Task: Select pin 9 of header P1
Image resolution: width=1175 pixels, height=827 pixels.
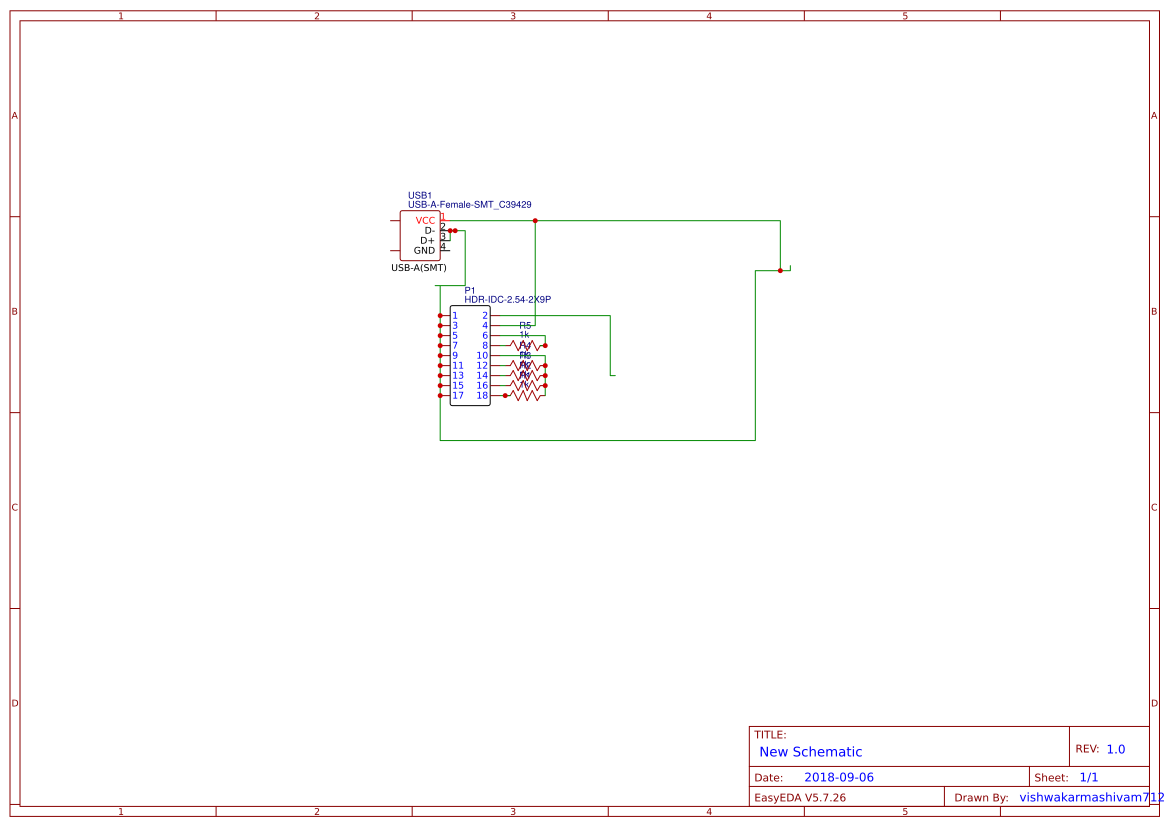Action: pyautogui.click(x=455, y=356)
